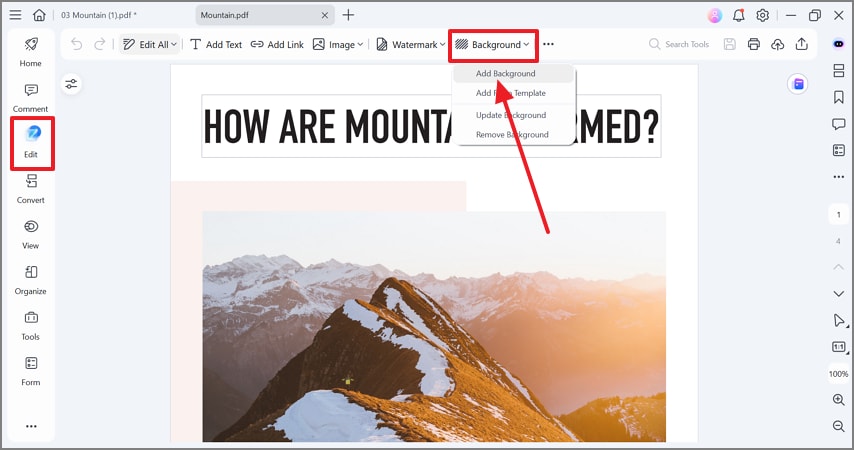Open the settings gear

tap(762, 15)
